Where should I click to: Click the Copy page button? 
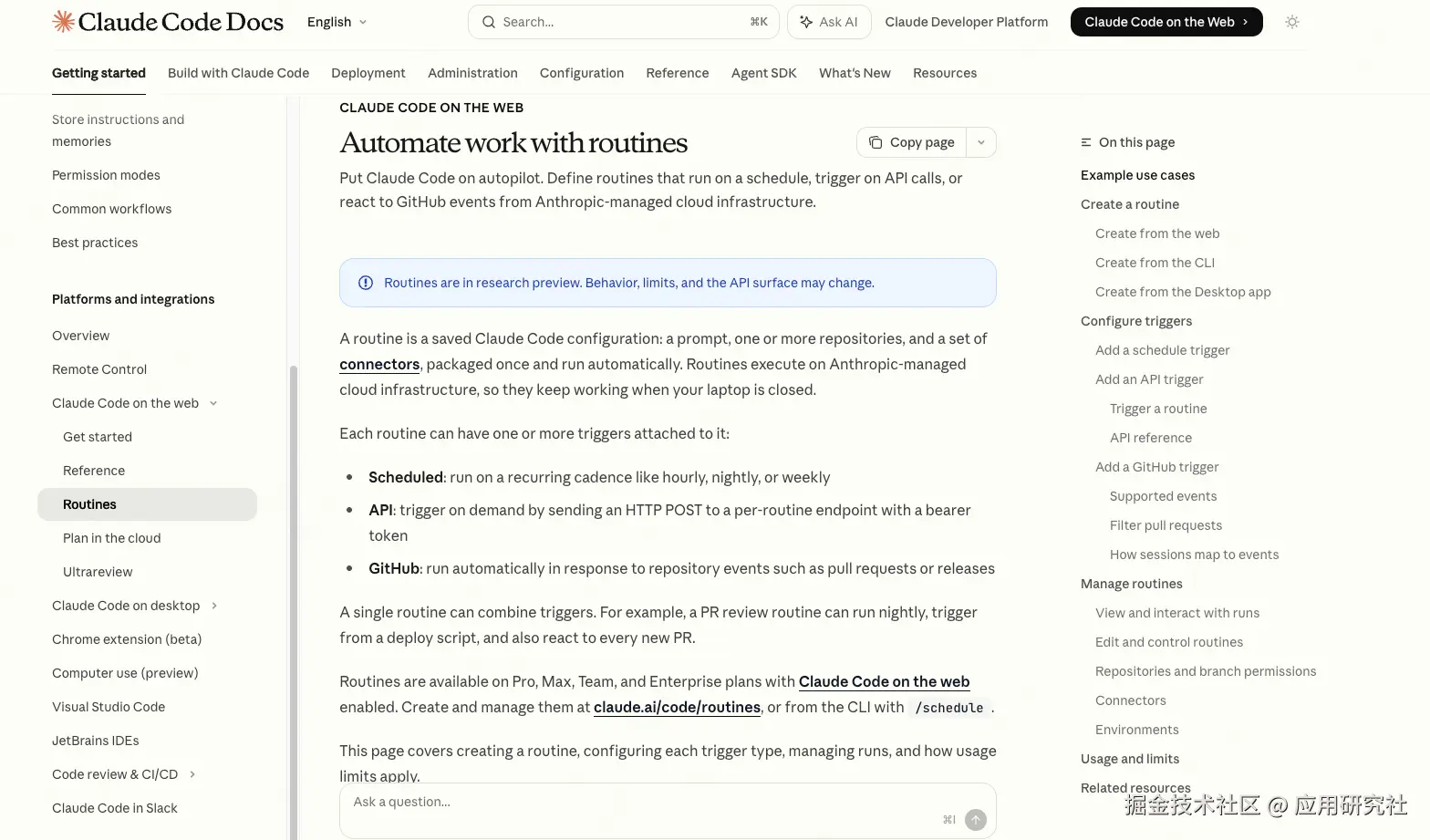click(x=912, y=142)
